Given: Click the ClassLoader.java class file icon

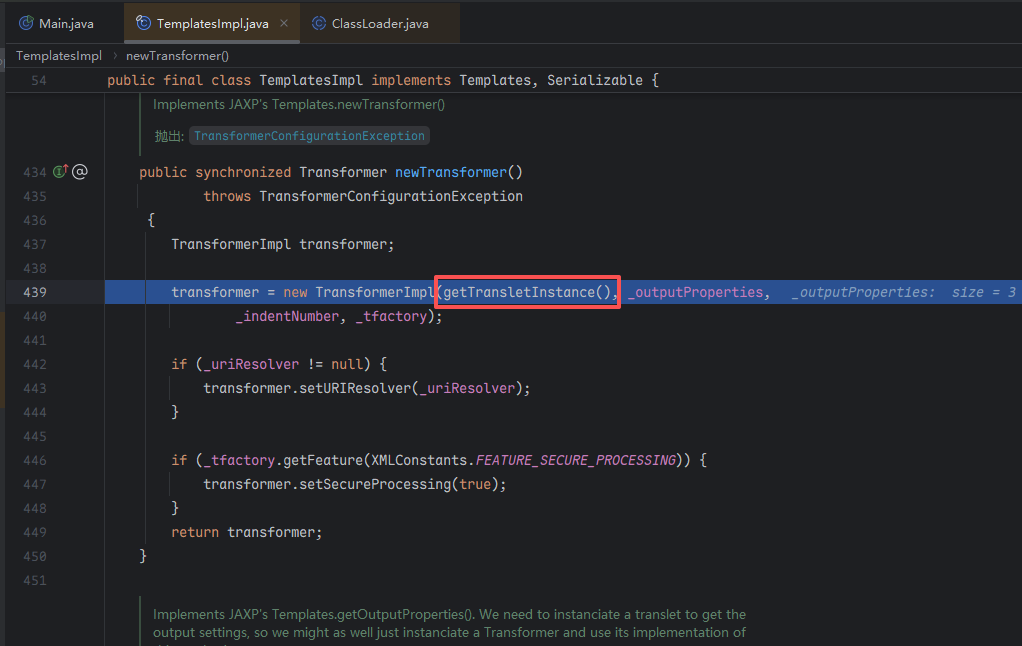Looking at the screenshot, I should pos(319,23).
